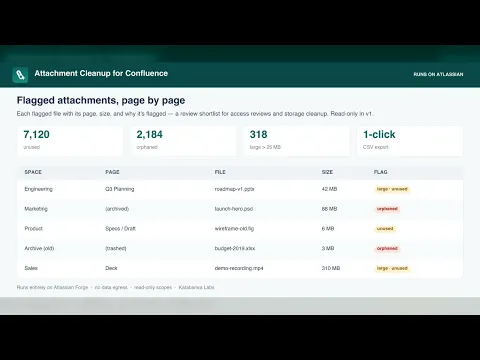
Task: Click the flag badge in the demo-recording.mp4 row
Action: point(392,268)
